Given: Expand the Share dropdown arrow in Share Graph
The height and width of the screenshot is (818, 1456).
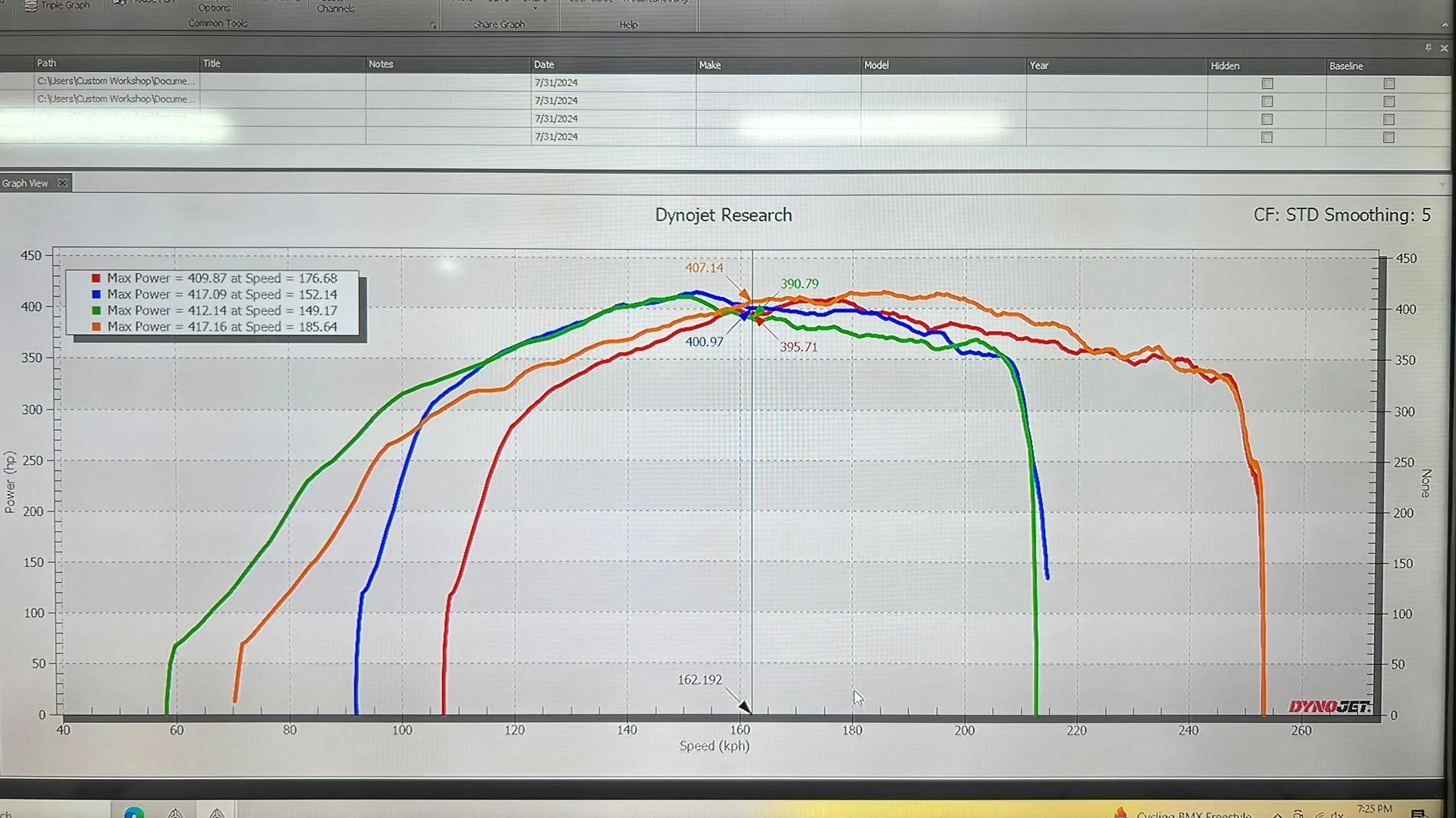Looking at the screenshot, I should pyautogui.click(x=536, y=6).
